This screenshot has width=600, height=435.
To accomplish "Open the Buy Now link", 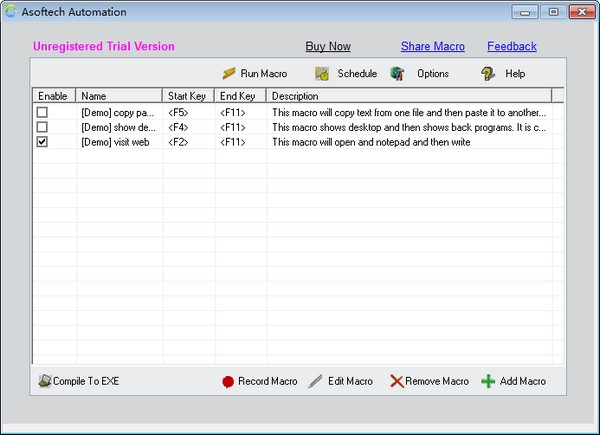I will [x=328, y=46].
